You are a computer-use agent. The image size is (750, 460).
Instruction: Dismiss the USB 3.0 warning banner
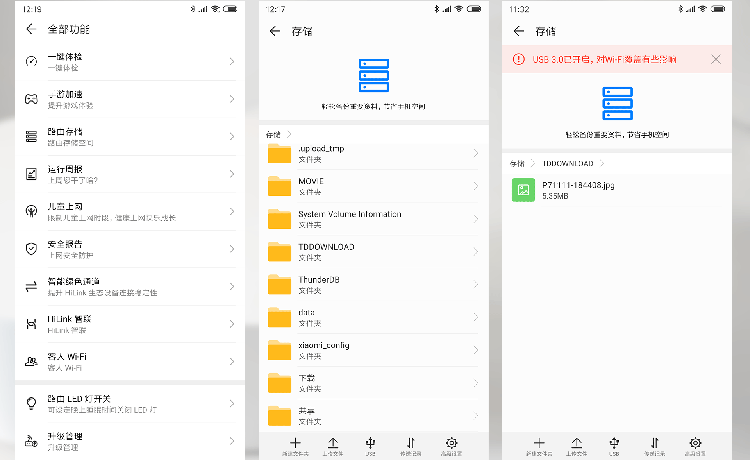[716, 59]
